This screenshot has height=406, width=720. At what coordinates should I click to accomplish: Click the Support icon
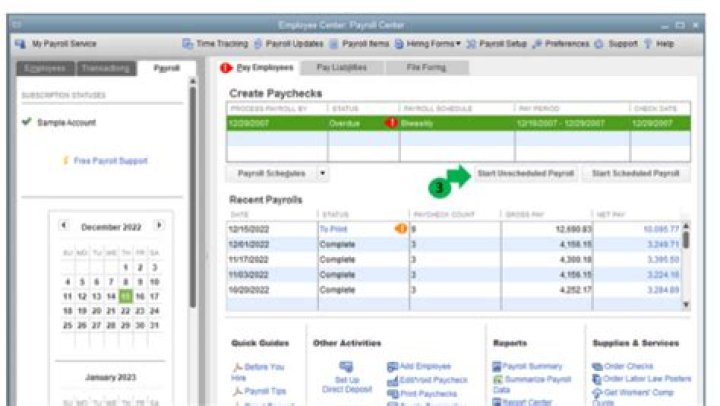599,44
